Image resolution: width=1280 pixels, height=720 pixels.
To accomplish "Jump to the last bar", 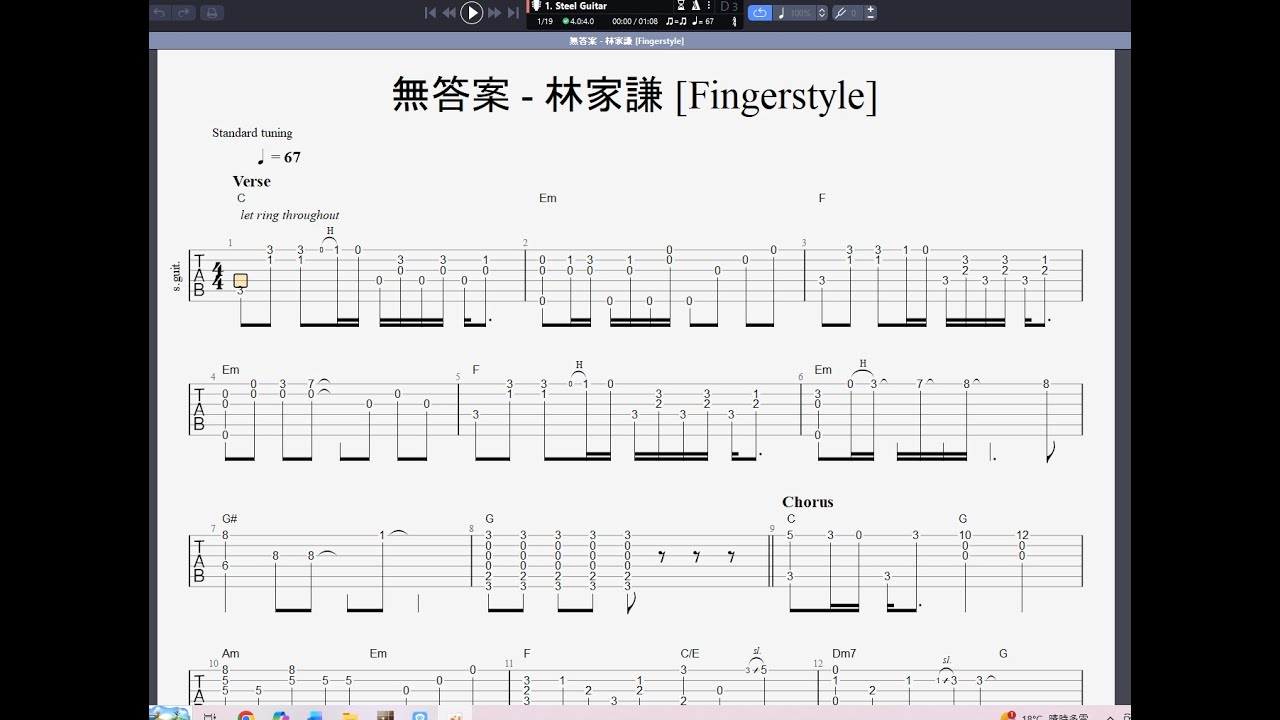I will coord(513,13).
